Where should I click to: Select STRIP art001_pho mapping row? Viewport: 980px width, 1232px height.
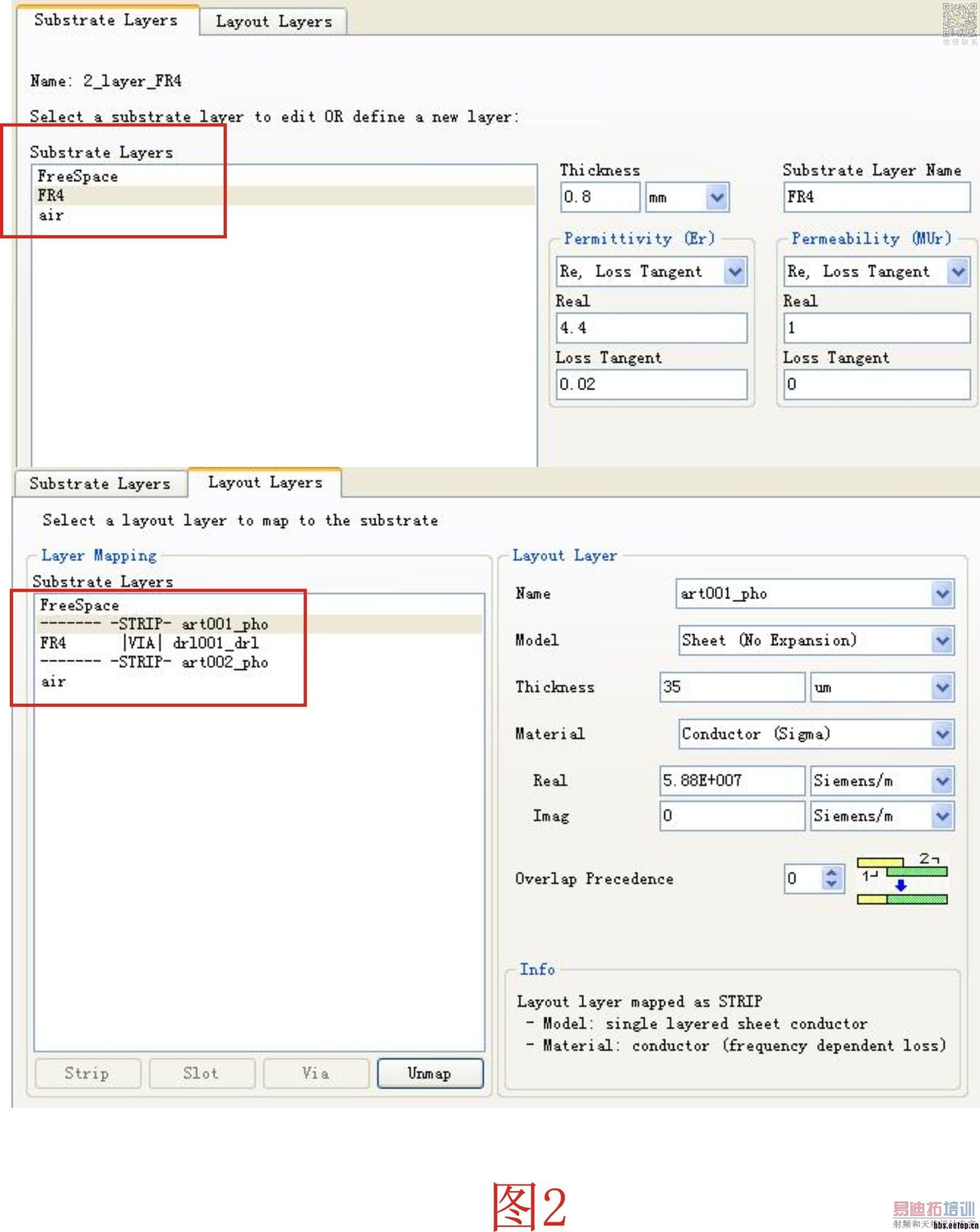coord(259,624)
